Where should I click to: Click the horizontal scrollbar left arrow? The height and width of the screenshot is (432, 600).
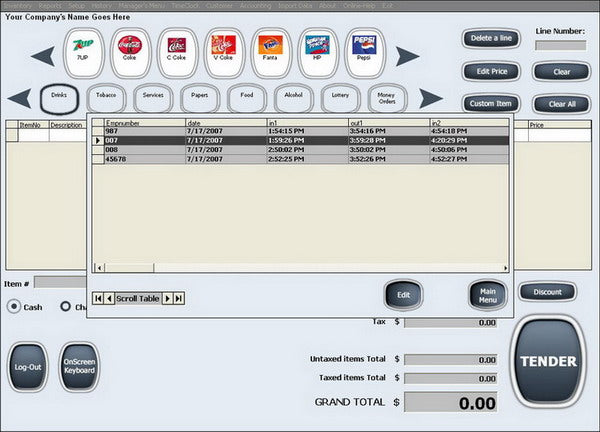tap(99, 268)
